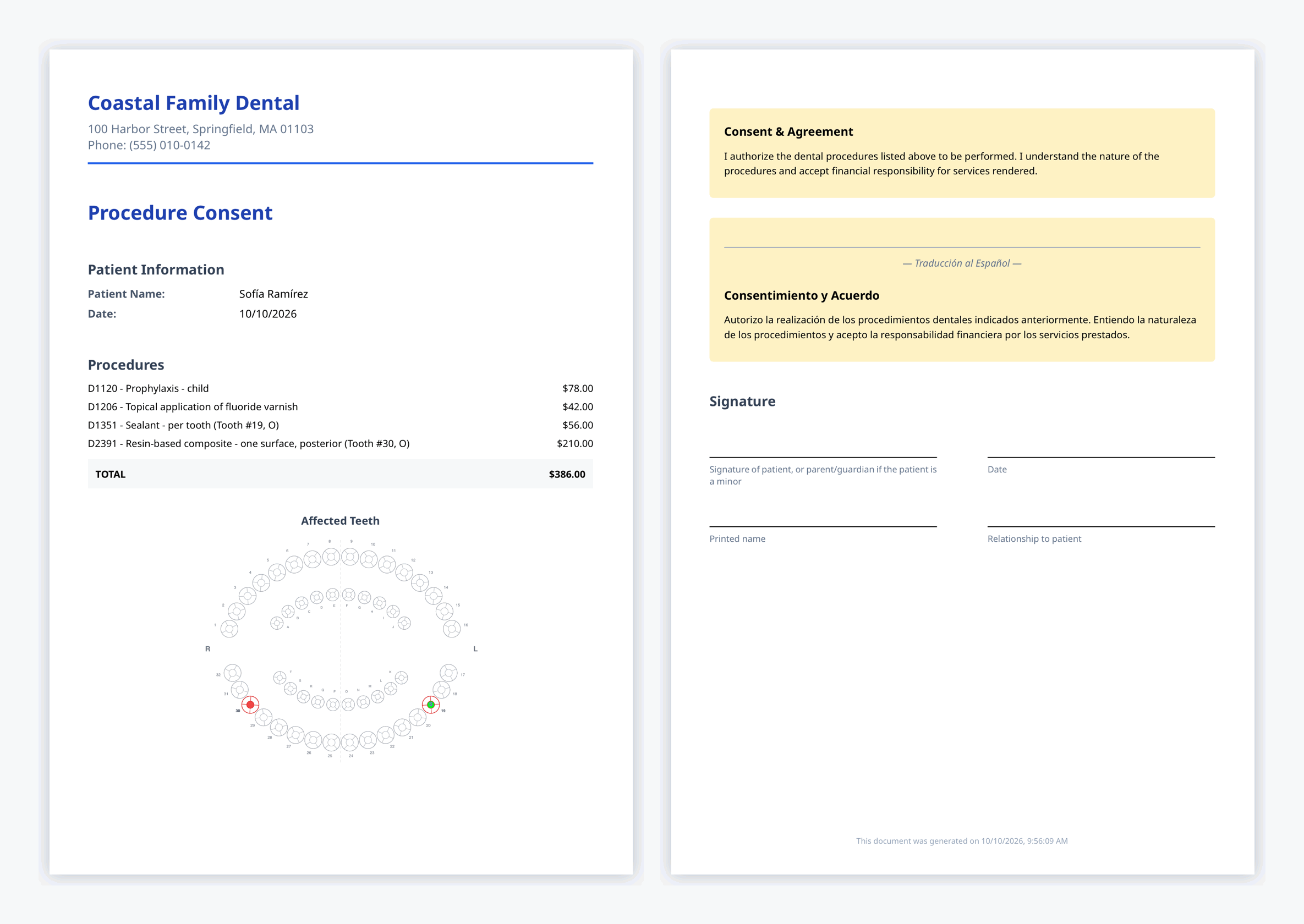This screenshot has width=1304, height=924.
Task: Click the Printed name line
Action: click(x=823, y=526)
